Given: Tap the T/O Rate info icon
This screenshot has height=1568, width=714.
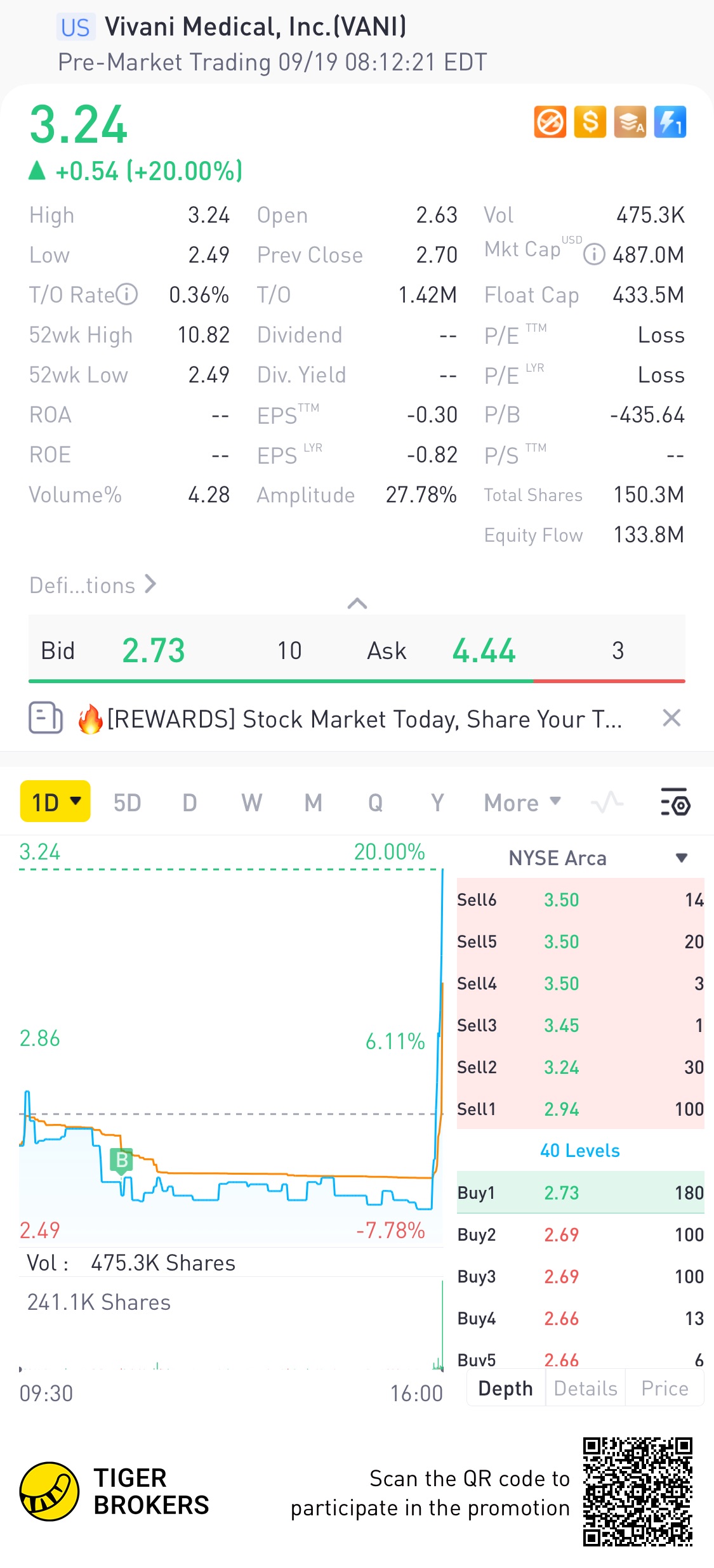Looking at the screenshot, I should click(127, 294).
